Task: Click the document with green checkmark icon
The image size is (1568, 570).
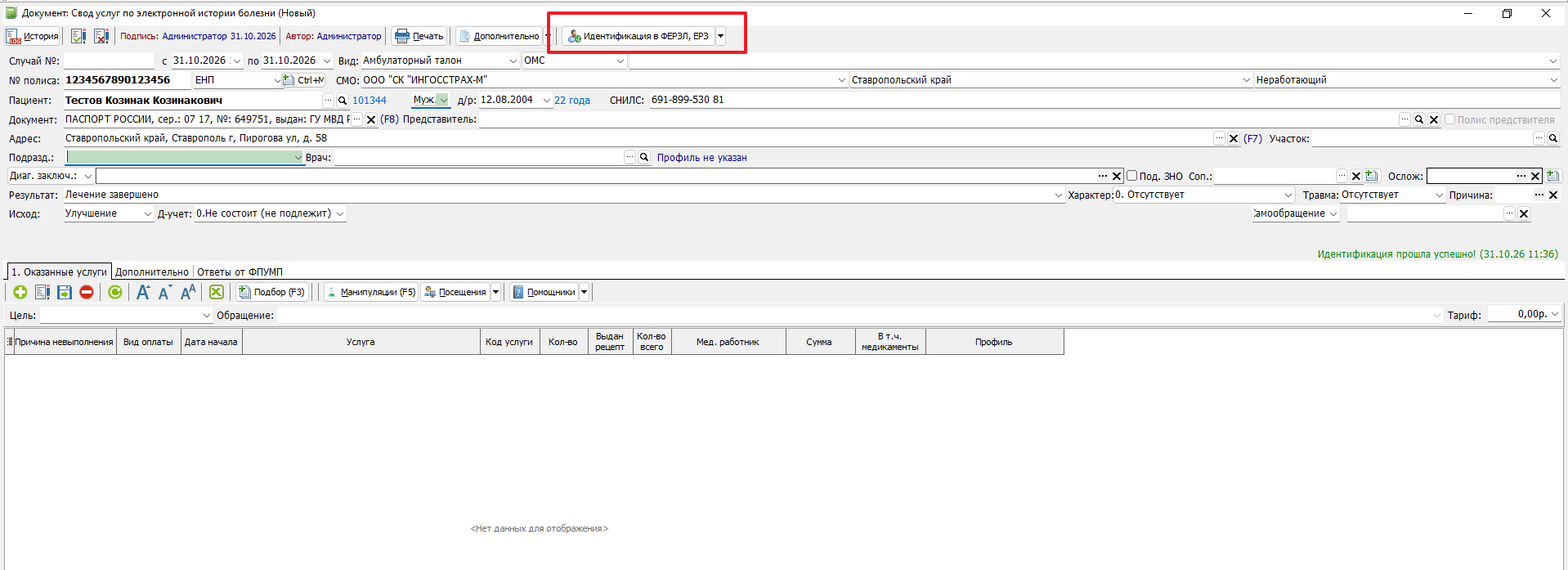Action: pos(78,36)
